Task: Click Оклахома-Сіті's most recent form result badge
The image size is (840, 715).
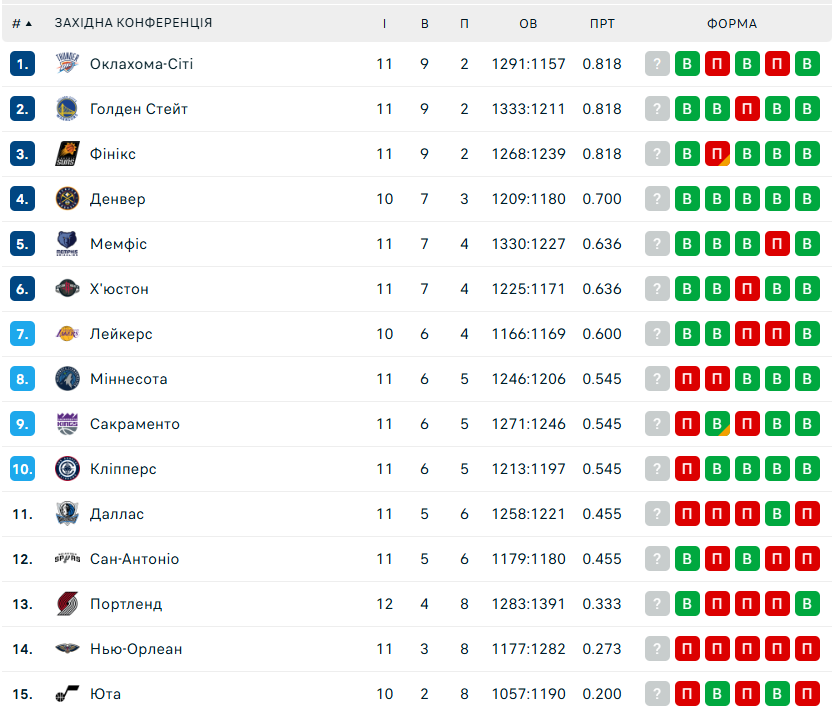Action: [x=687, y=64]
